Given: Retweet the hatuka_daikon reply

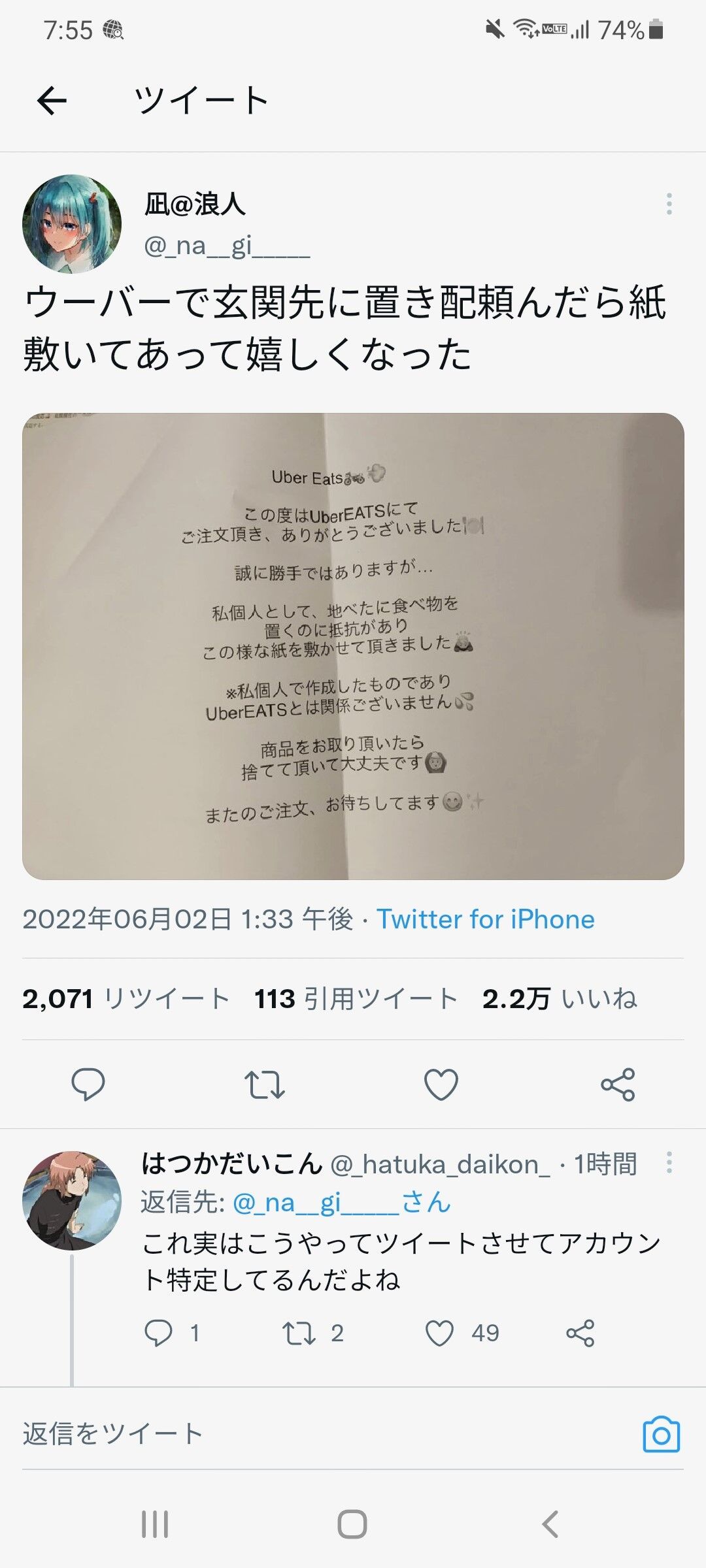Looking at the screenshot, I should coord(299,1333).
